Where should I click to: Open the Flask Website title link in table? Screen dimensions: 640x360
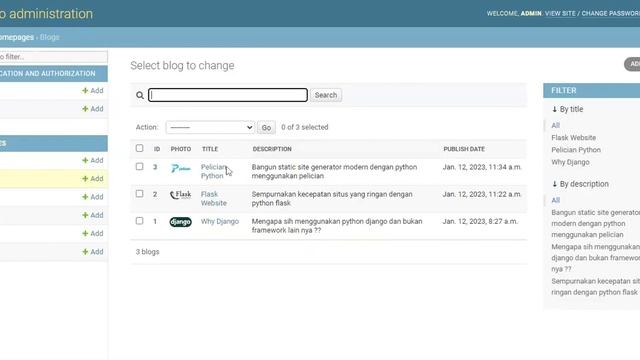click(x=213, y=198)
